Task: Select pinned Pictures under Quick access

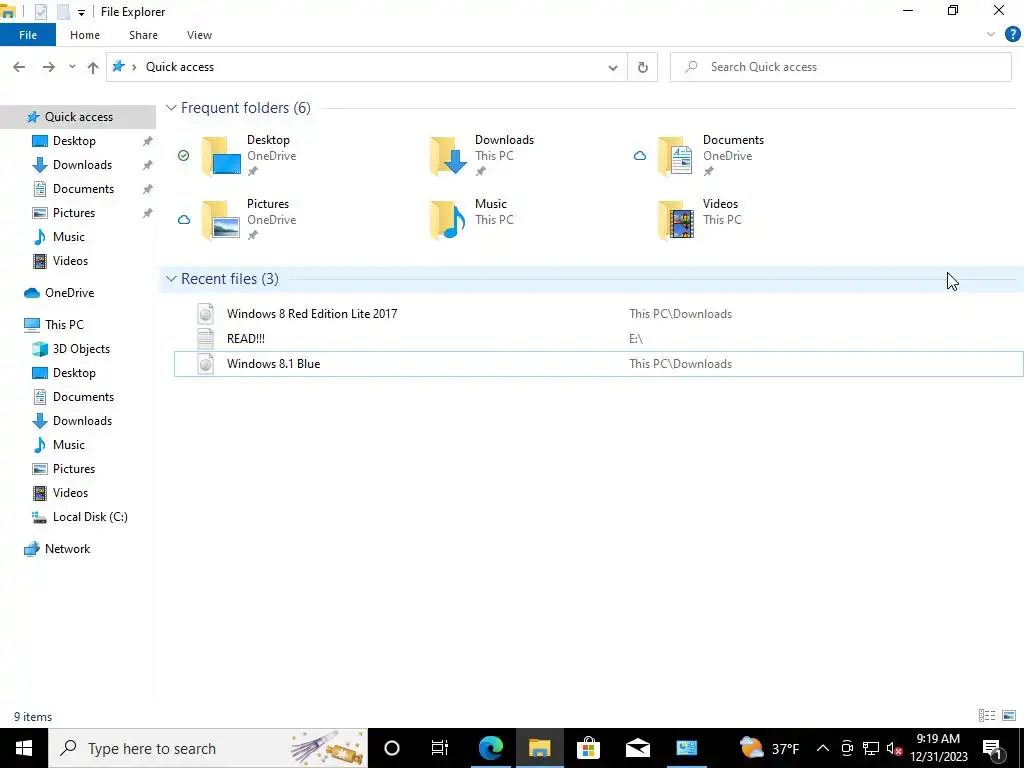Action: tap(74, 213)
